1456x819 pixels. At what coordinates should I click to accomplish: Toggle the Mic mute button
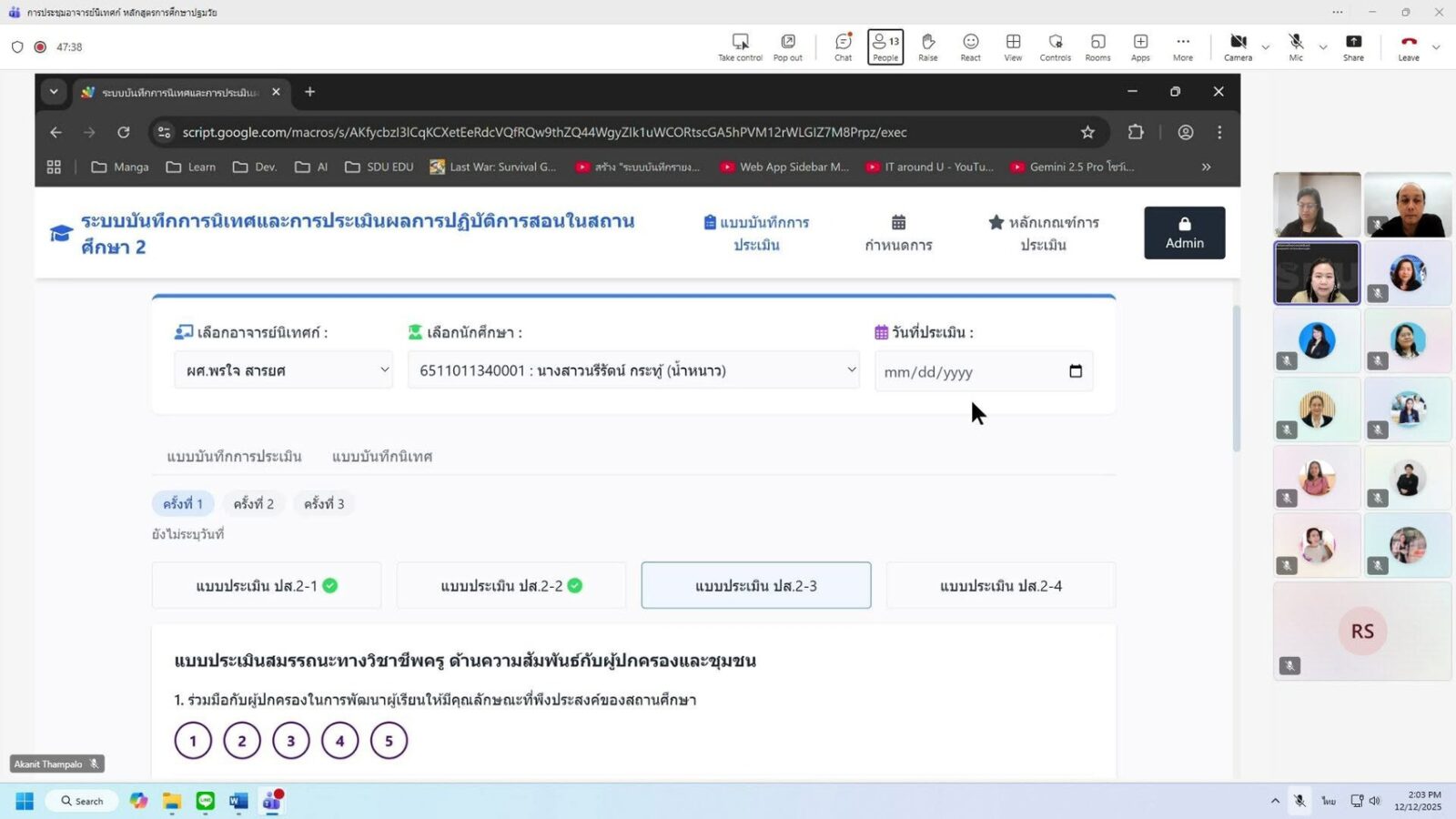point(1296,46)
